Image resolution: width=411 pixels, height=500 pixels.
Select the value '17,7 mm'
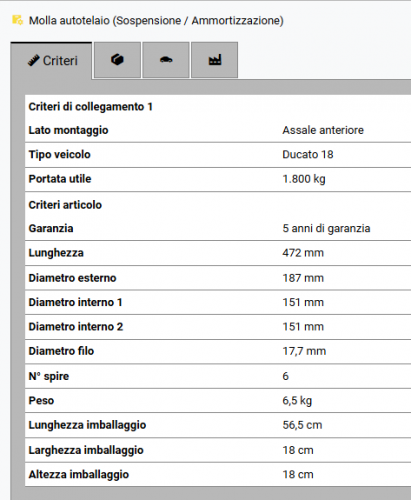click(x=304, y=351)
